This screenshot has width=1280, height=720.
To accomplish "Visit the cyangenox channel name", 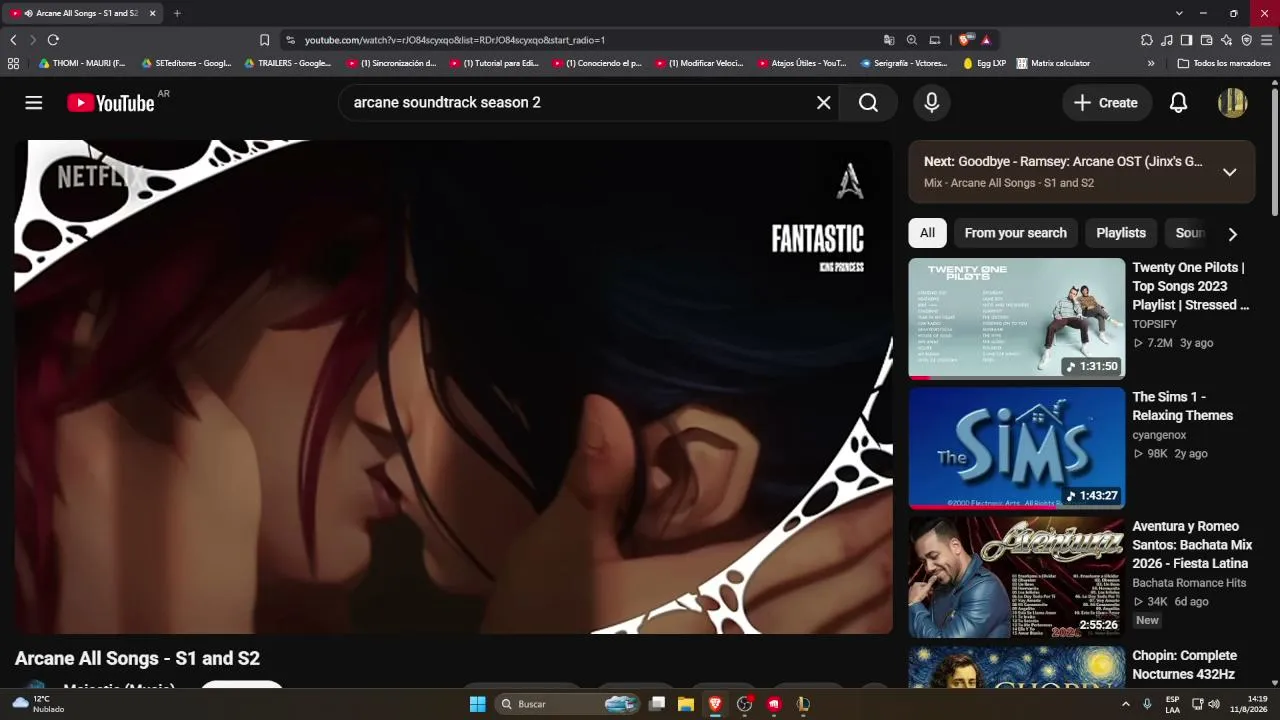I will (1159, 435).
